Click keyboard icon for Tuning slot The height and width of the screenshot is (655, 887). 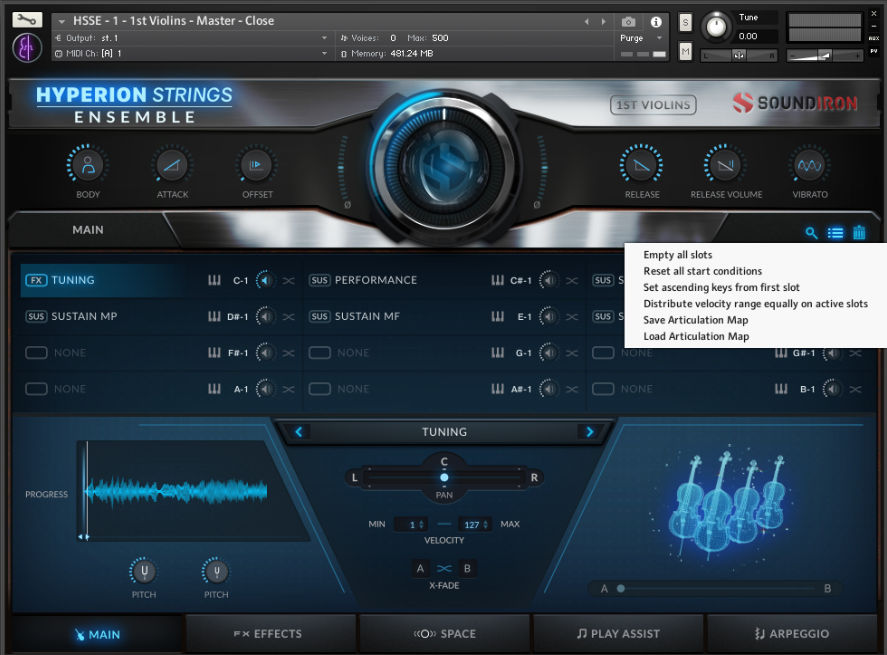pos(214,280)
